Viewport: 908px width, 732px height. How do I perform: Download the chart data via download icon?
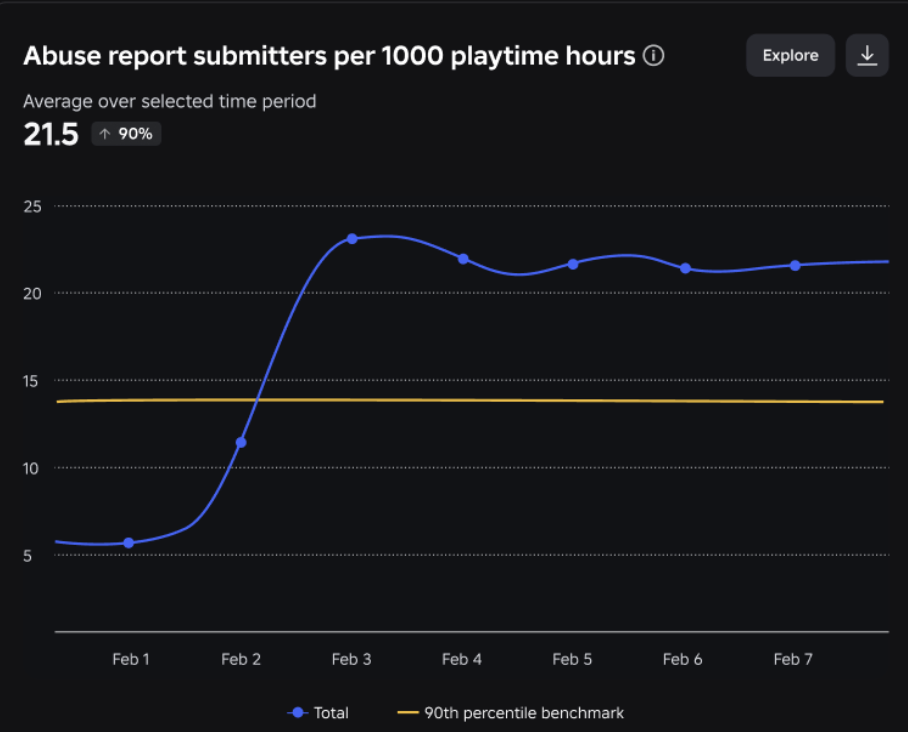867,56
